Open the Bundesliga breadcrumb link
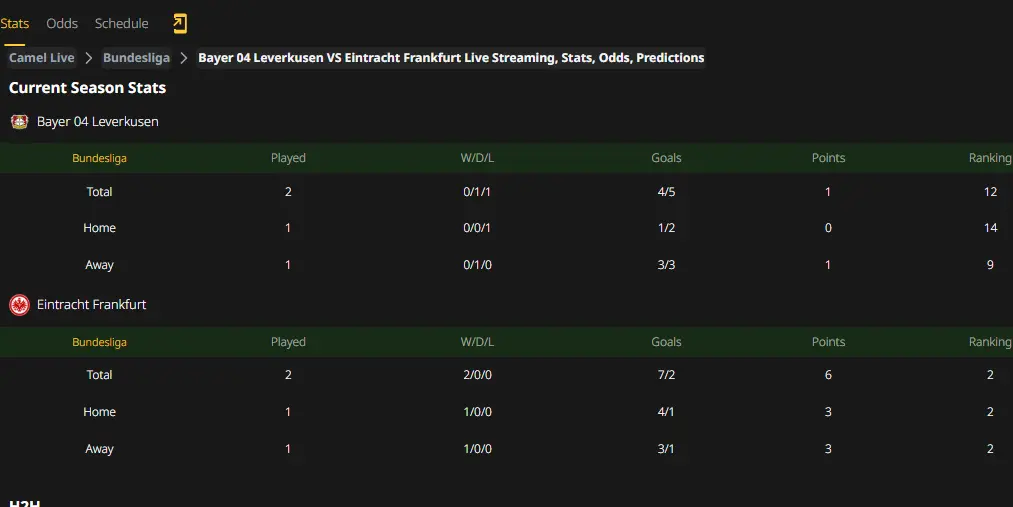The image size is (1013, 507). point(136,58)
